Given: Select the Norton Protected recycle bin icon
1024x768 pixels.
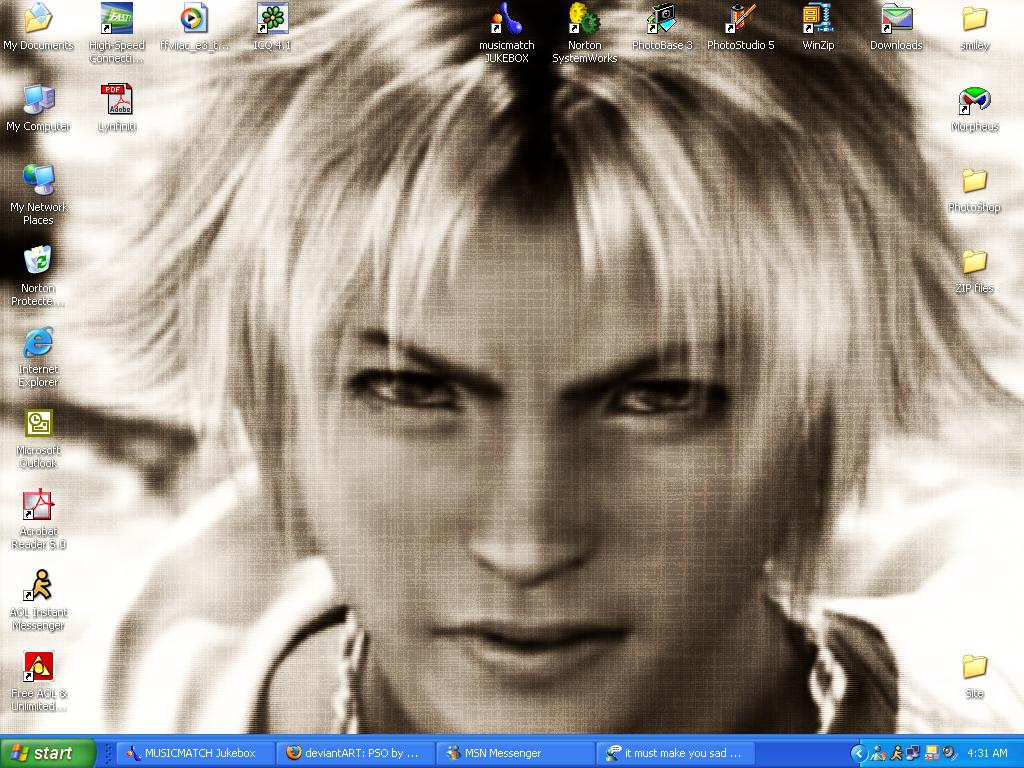Looking at the screenshot, I should [39, 261].
